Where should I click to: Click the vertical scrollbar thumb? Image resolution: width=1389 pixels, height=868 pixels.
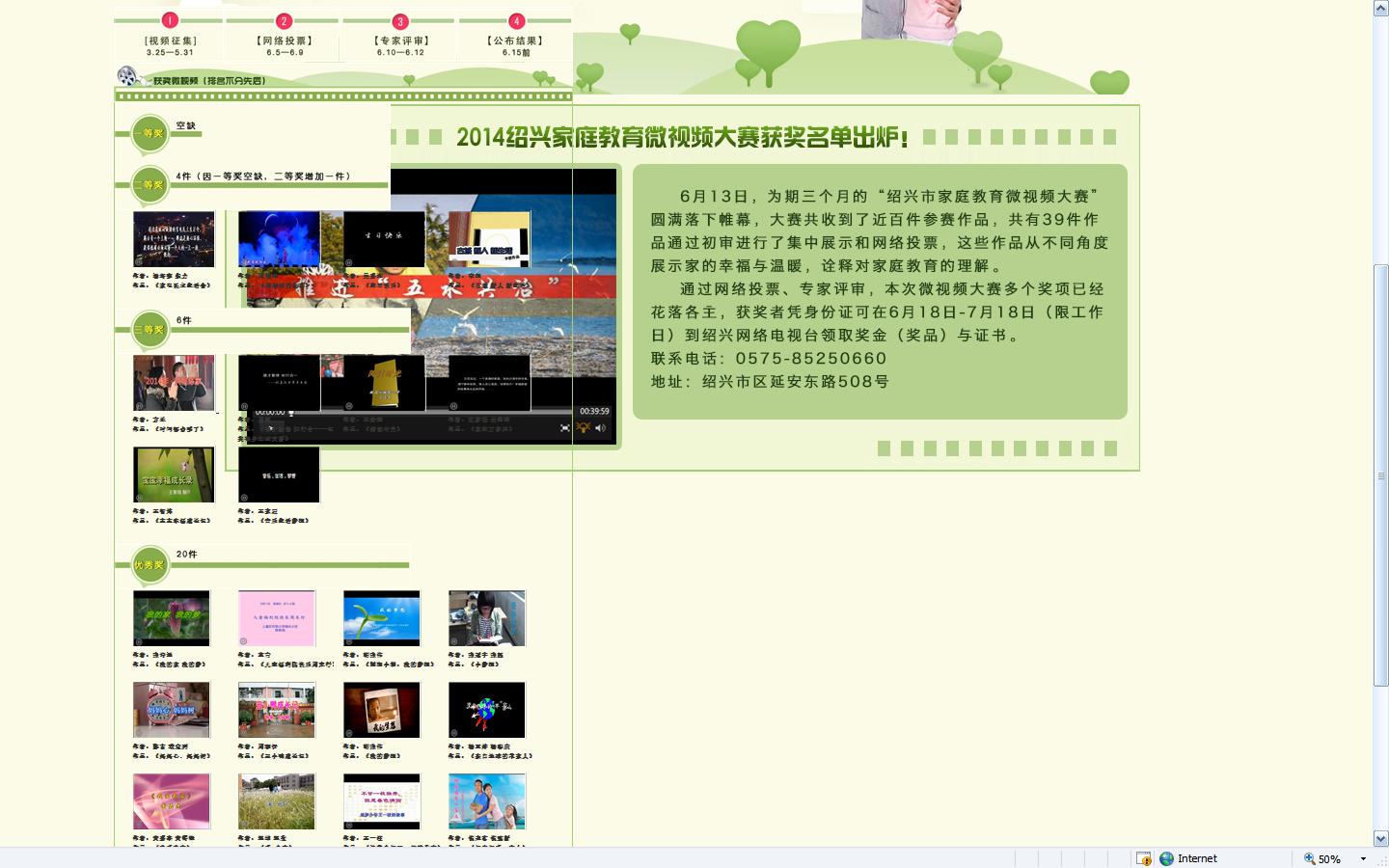point(1380,475)
